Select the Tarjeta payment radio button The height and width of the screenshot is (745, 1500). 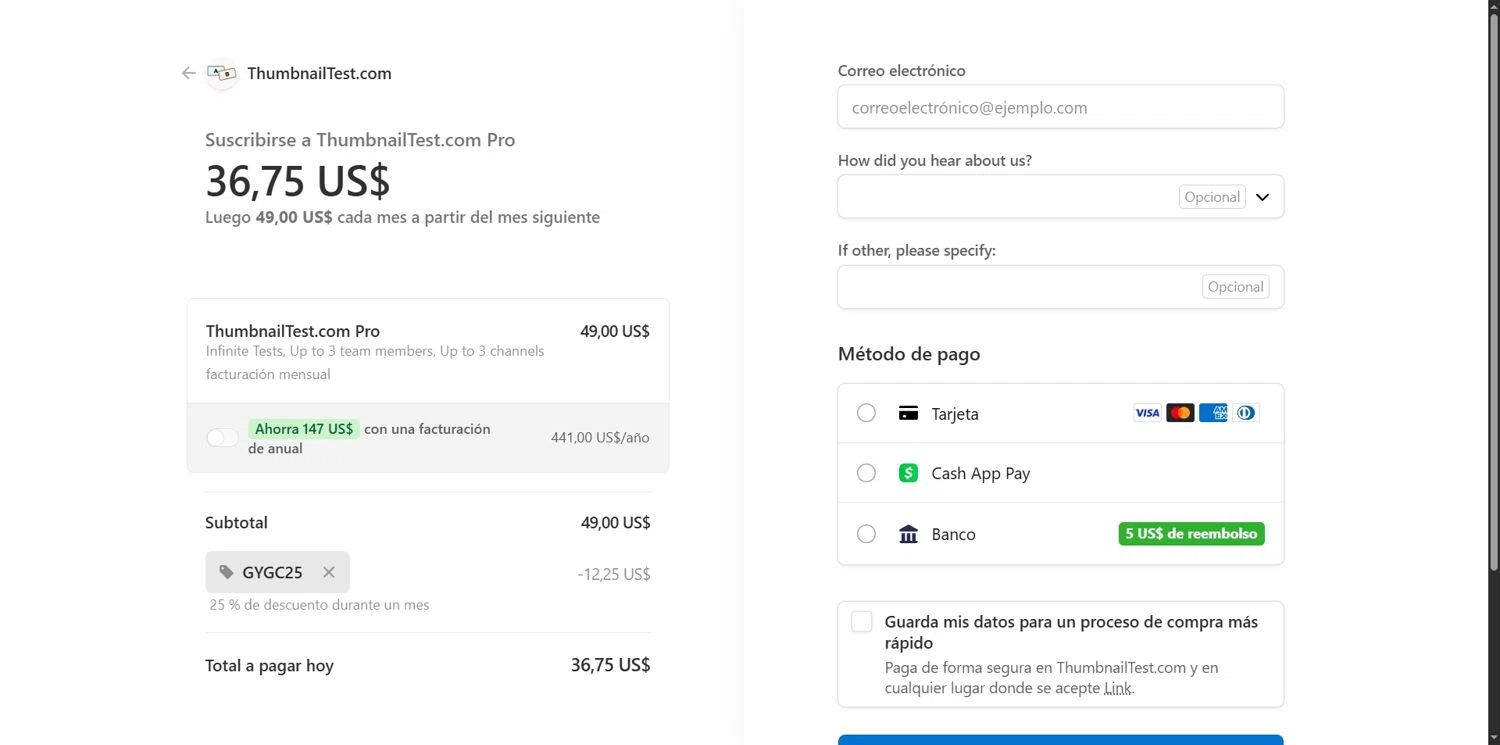click(866, 413)
